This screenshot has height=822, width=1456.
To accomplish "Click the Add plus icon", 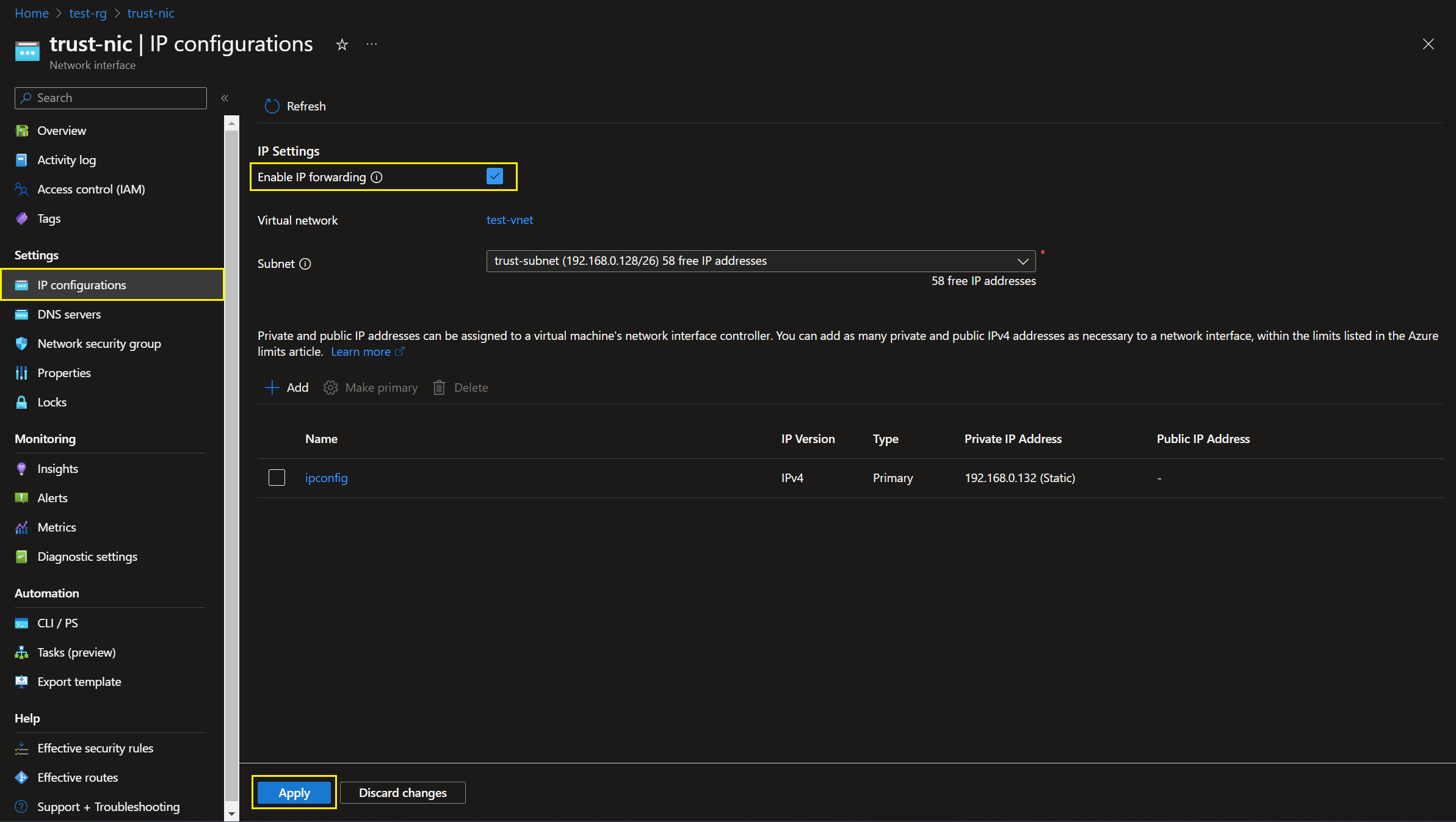I will [x=272, y=388].
